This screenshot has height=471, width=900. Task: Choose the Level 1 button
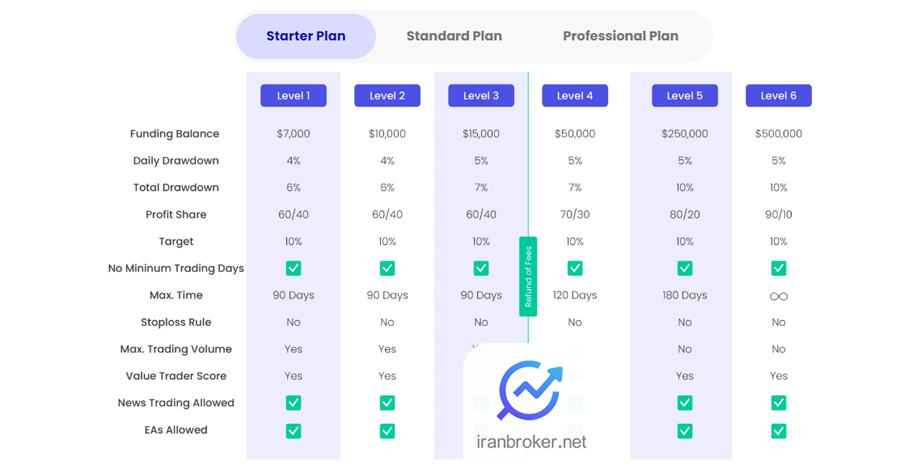[293, 96]
